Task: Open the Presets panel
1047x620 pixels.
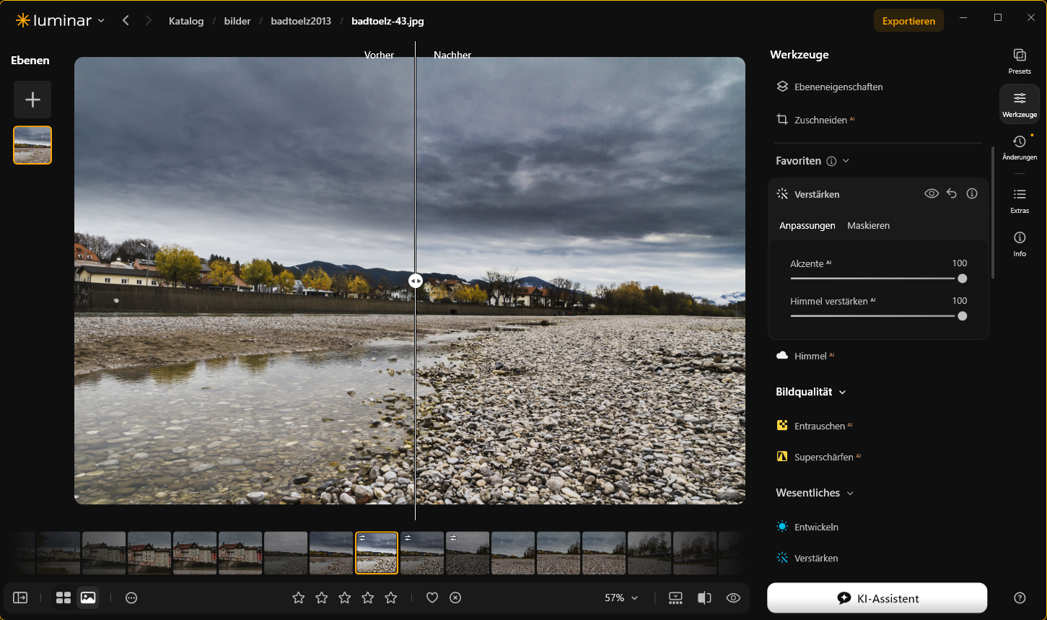Action: (1019, 61)
